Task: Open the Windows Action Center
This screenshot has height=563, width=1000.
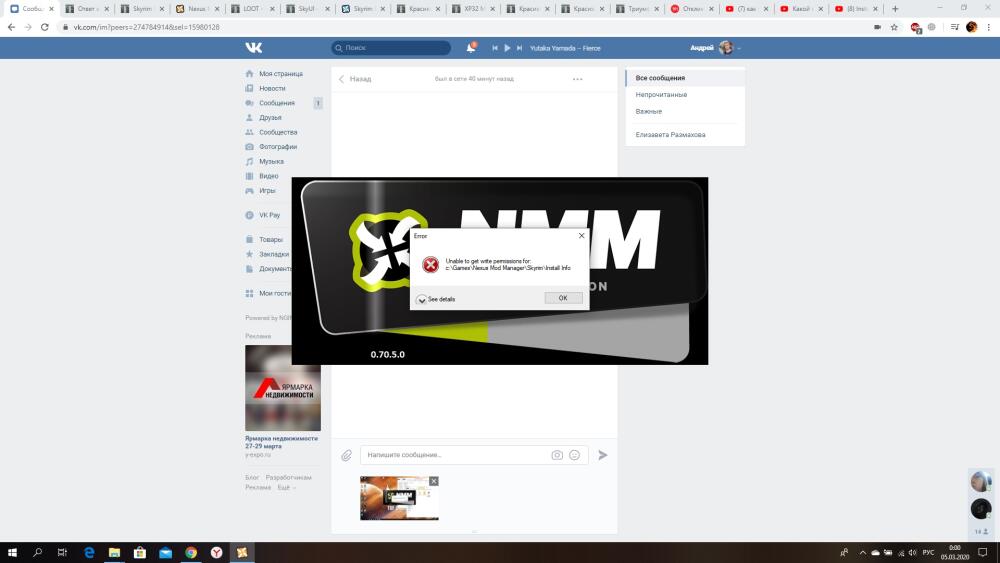Action: [x=983, y=553]
